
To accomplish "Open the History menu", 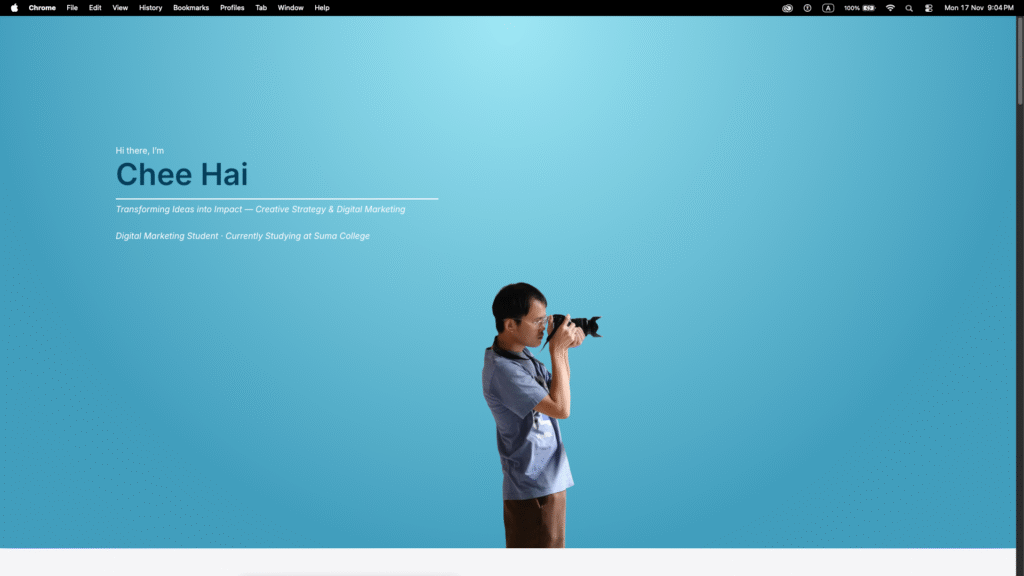I will coord(150,7).
